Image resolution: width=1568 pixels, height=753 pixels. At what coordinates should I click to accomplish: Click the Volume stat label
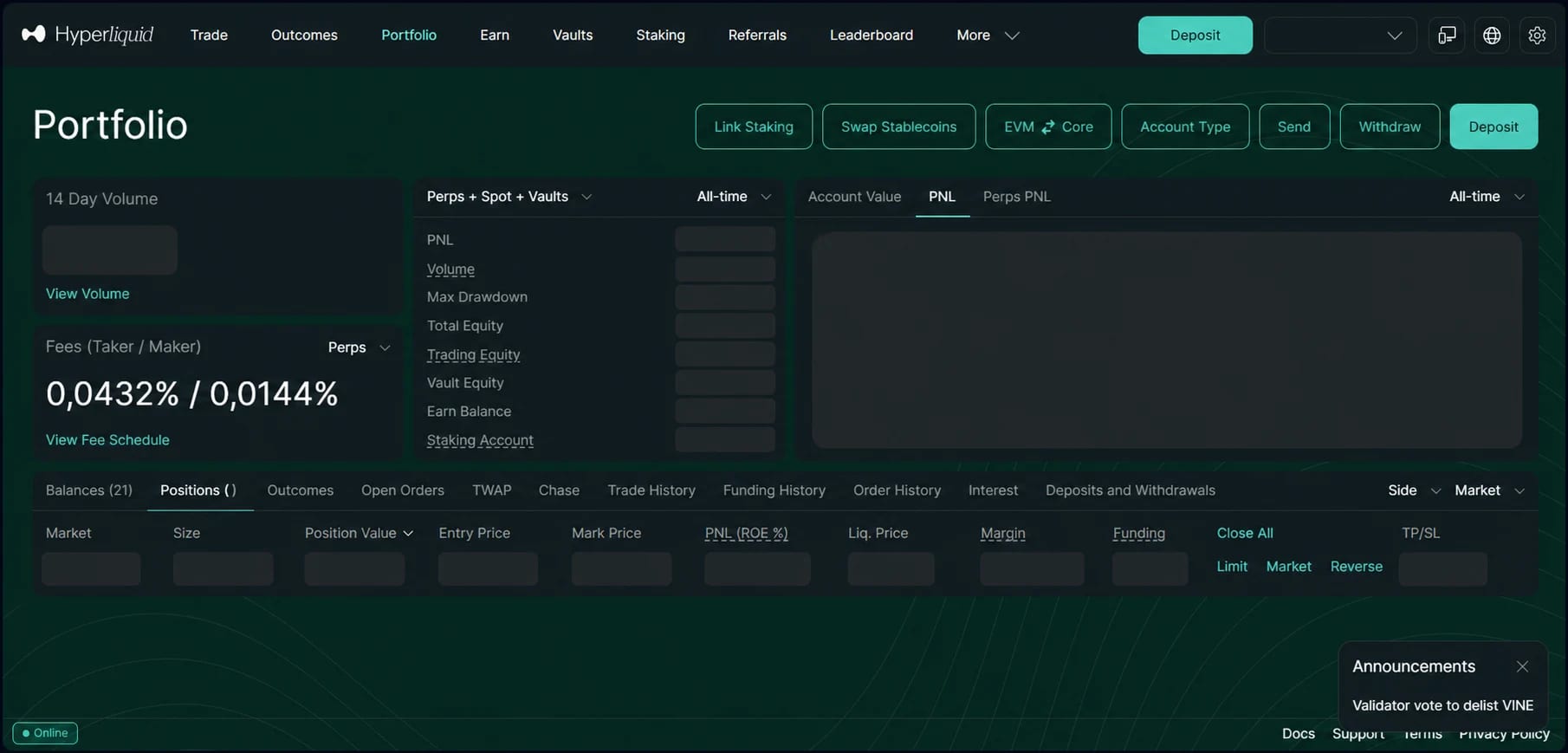pos(450,269)
